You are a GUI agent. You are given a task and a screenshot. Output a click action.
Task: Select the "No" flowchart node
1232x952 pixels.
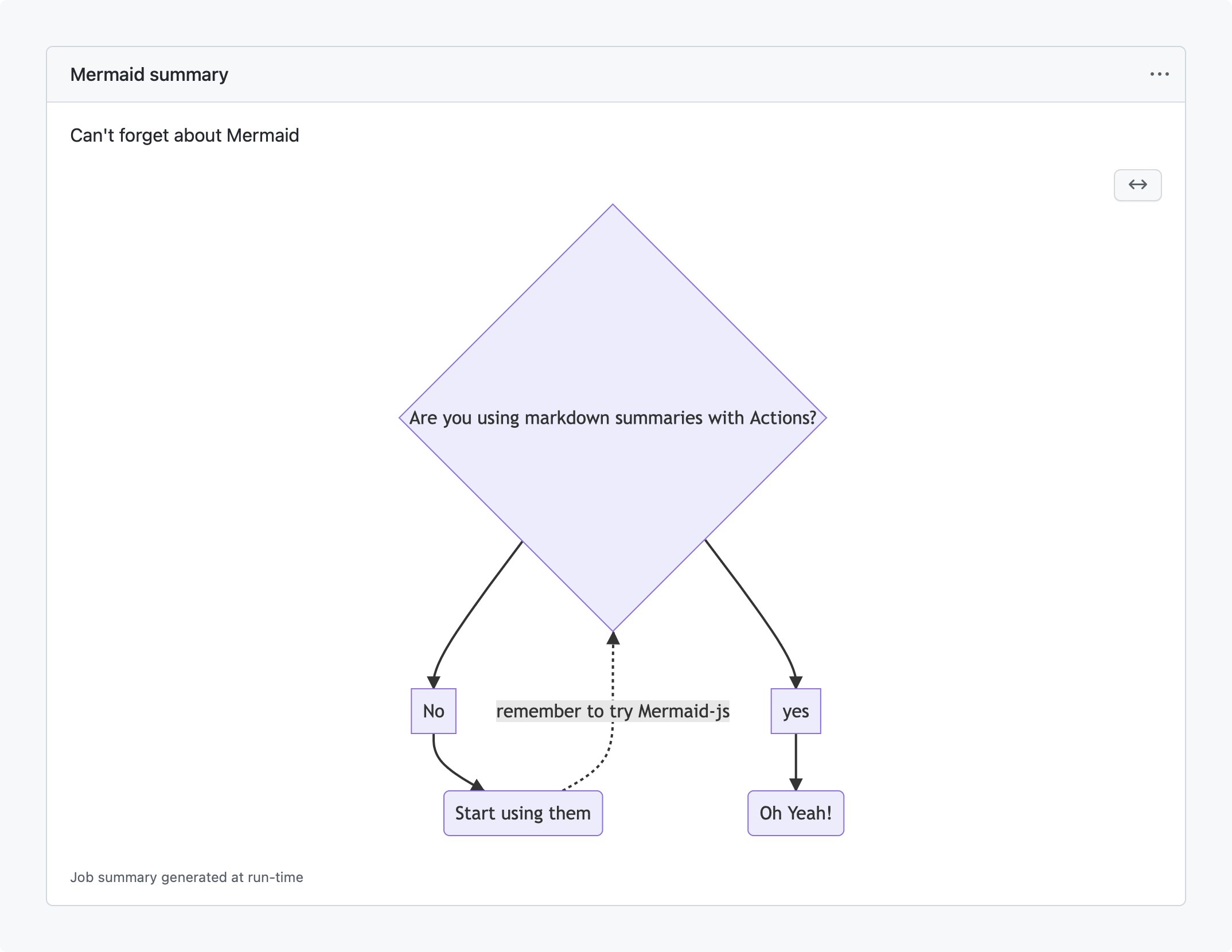(x=434, y=711)
